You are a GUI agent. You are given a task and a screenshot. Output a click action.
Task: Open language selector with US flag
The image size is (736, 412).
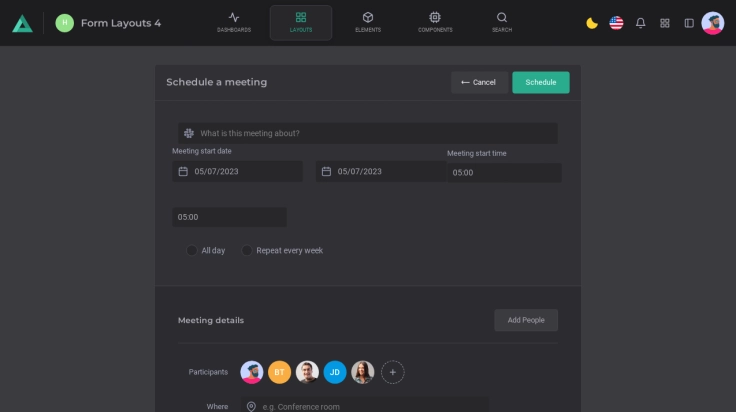click(x=616, y=23)
